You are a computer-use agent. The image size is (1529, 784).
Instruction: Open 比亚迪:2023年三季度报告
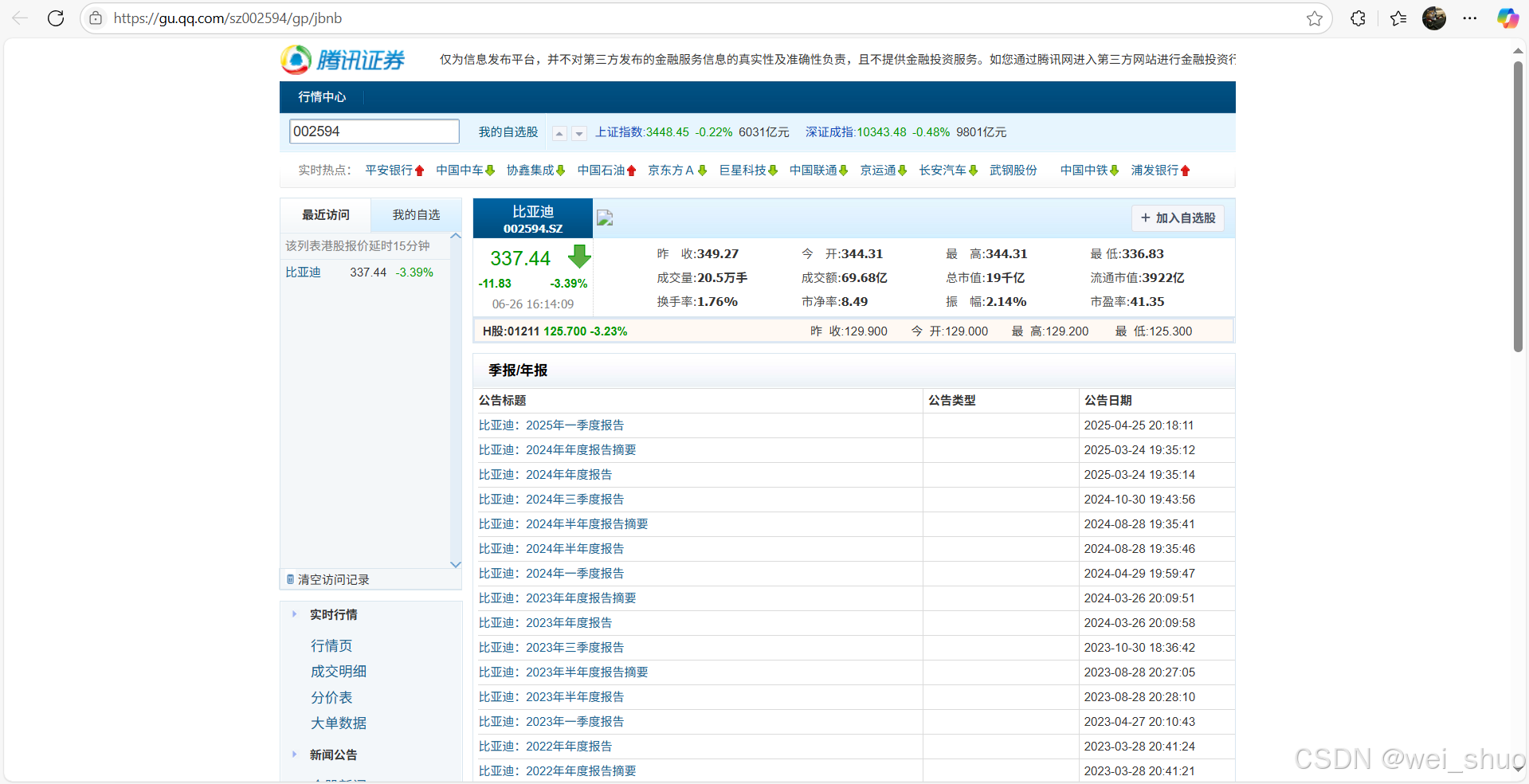point(551,648)
